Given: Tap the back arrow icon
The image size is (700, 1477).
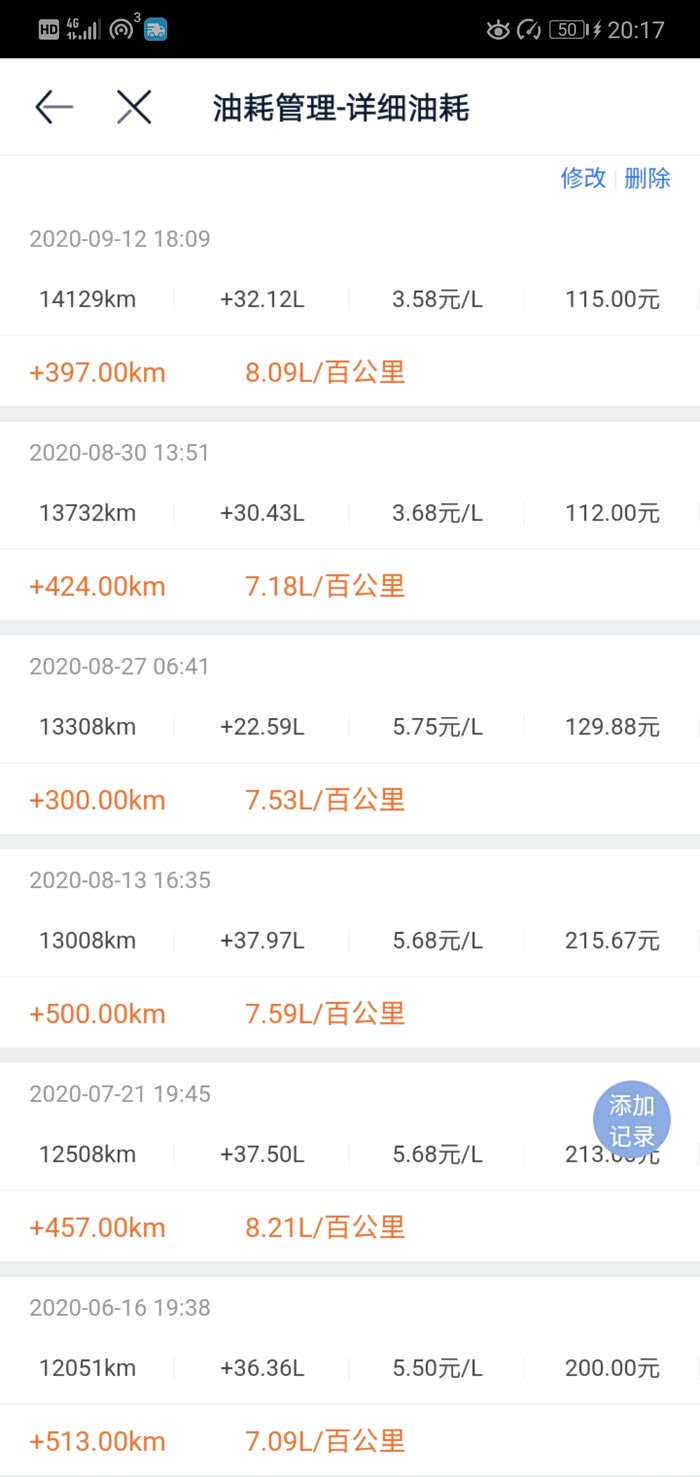Looking at the screenshot, I should 54,107.
